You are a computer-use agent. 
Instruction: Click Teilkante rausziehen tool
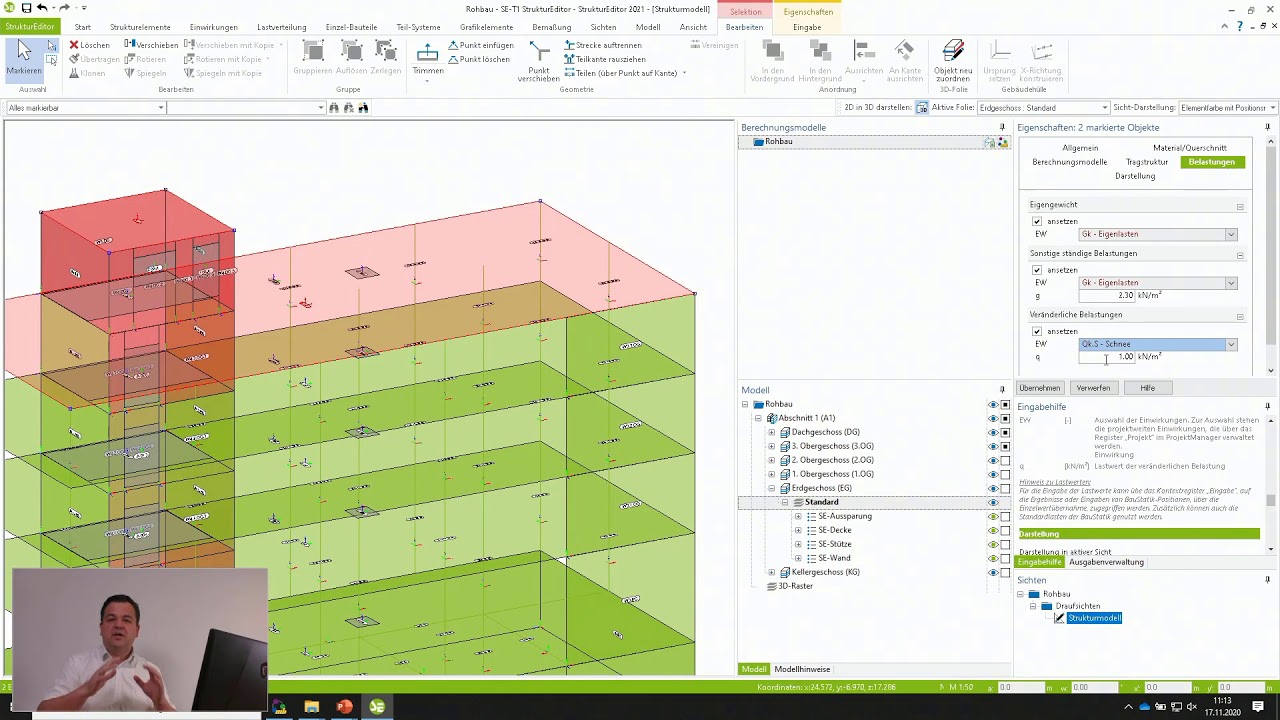(604, 59)
